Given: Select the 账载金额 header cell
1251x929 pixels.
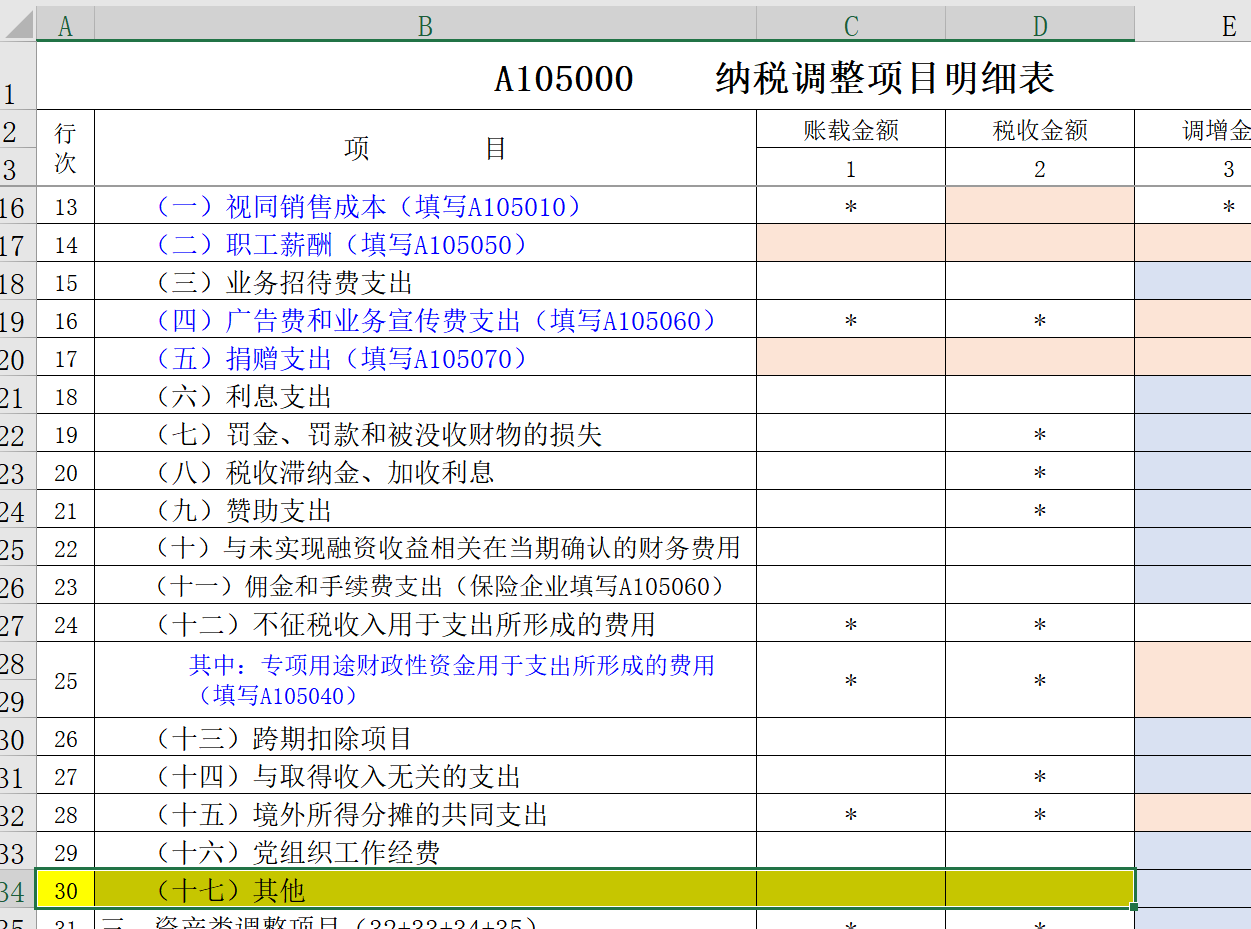Looking at the screenshot, I should [850, 130].
